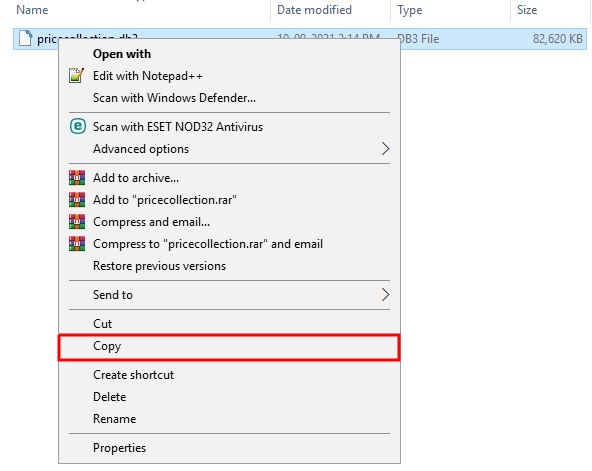The image size is (592, 471).
Task: Choose Copy from the context menu
Action: [229, 347]
